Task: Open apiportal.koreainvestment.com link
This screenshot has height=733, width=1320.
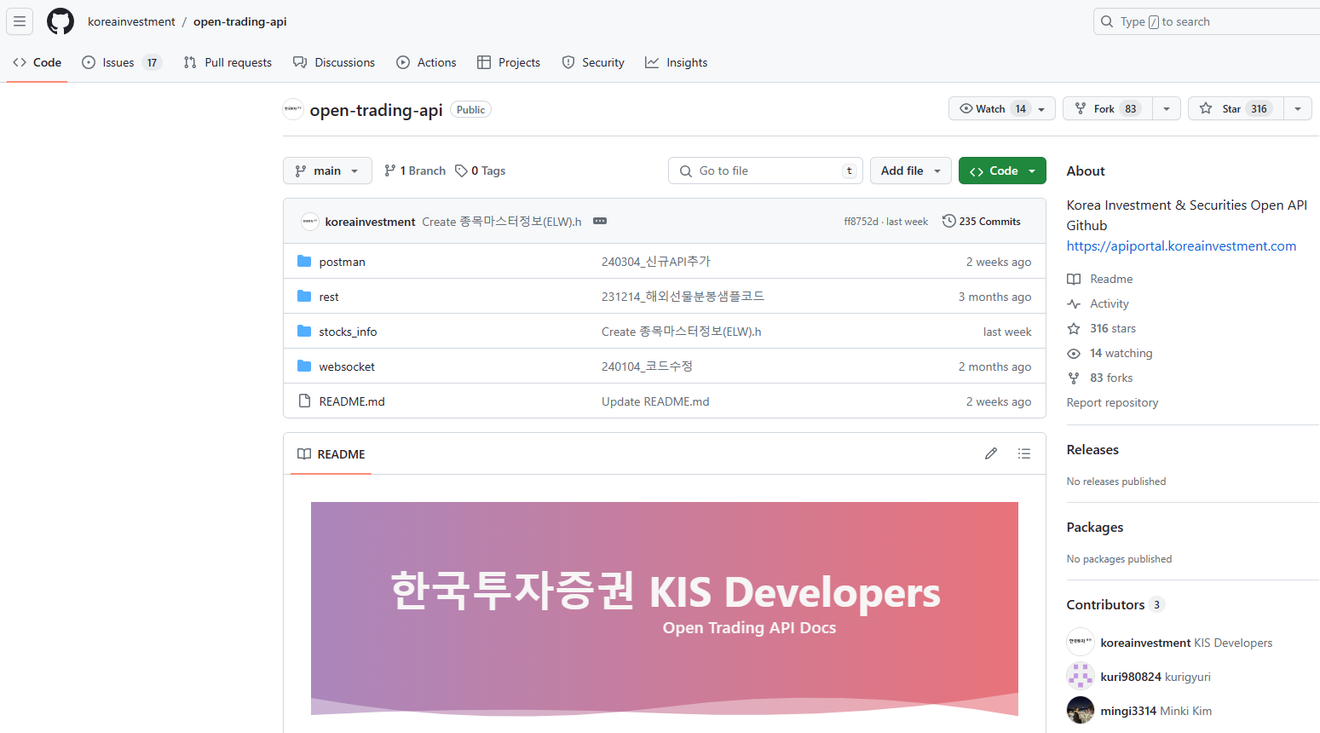Action: (x=1181, y=246)
